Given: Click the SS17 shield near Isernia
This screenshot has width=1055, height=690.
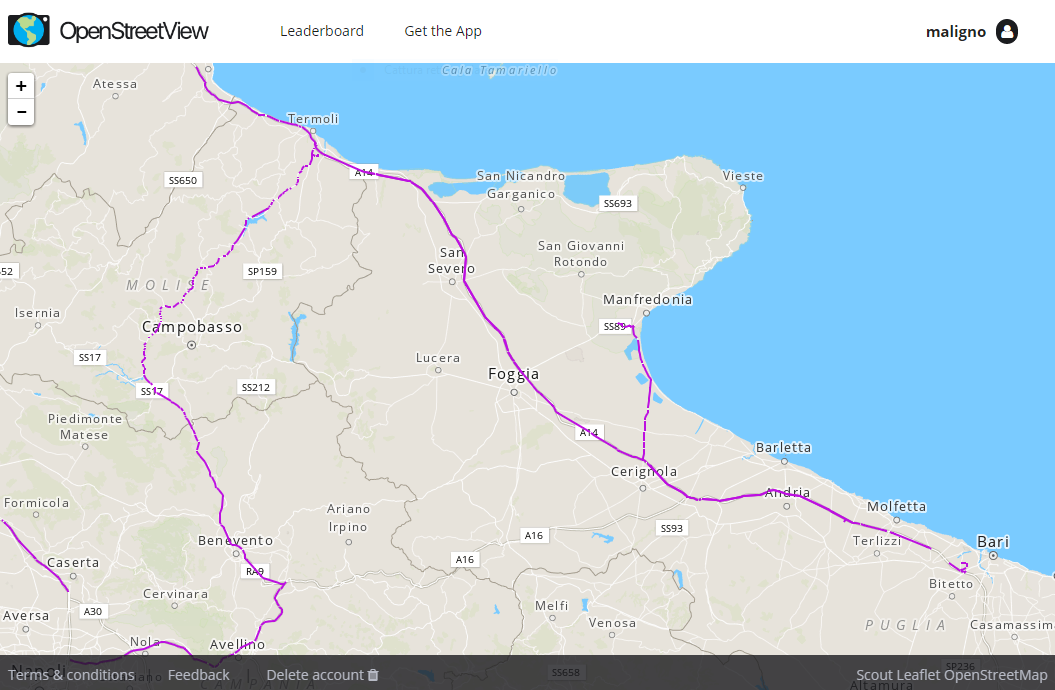Looking at the screenshot, I should coord(89,357).
